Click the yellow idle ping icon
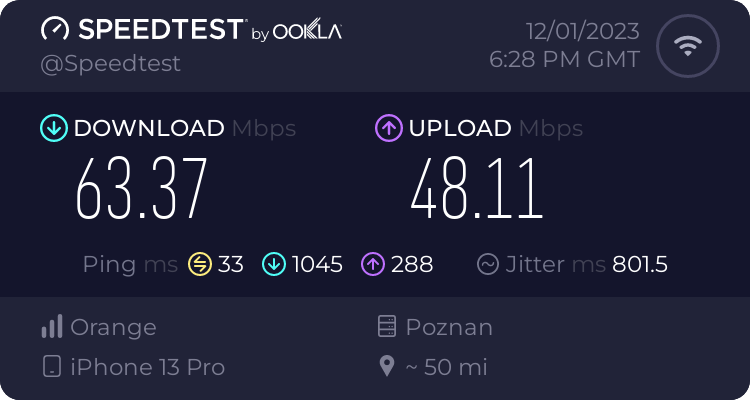This screenshot has width=750, height=400. coord(200,264)
